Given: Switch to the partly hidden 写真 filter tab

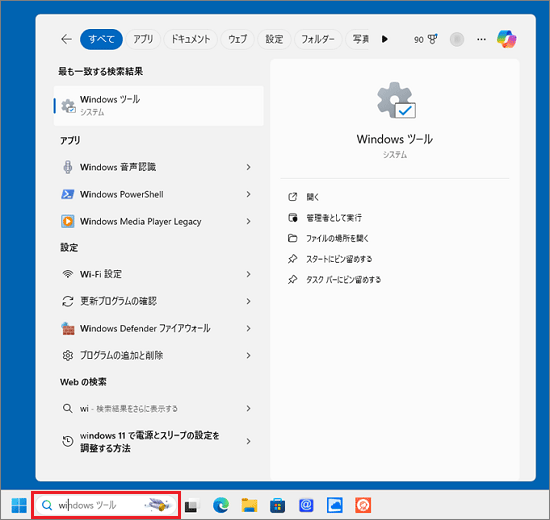Looking at the screenshot, I should pyautogui.click(x=357, y=39).
